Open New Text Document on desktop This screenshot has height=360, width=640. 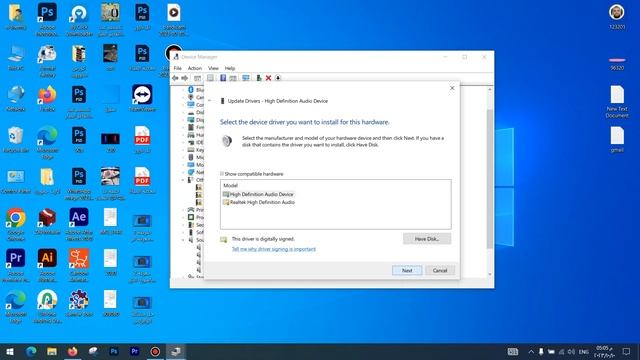[617, 102]
